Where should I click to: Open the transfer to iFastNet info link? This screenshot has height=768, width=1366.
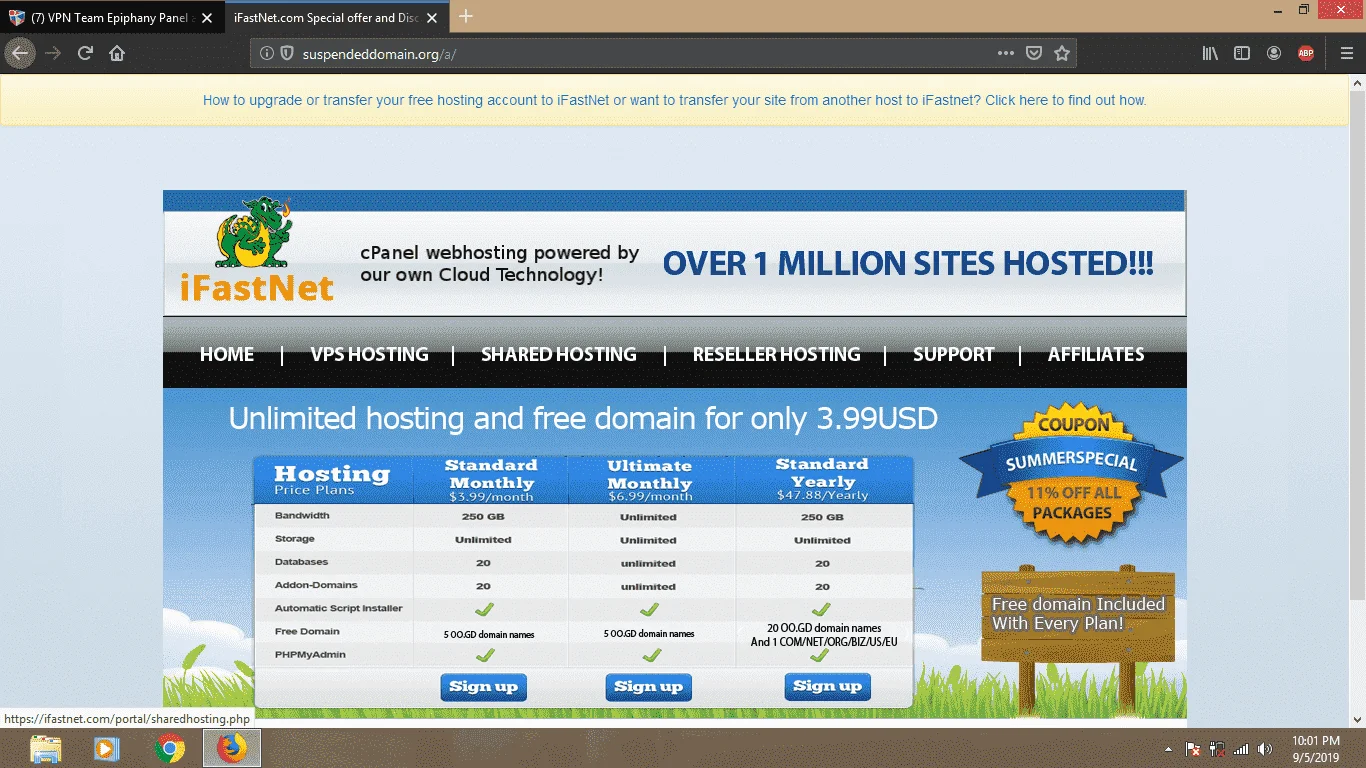(674, 100)
